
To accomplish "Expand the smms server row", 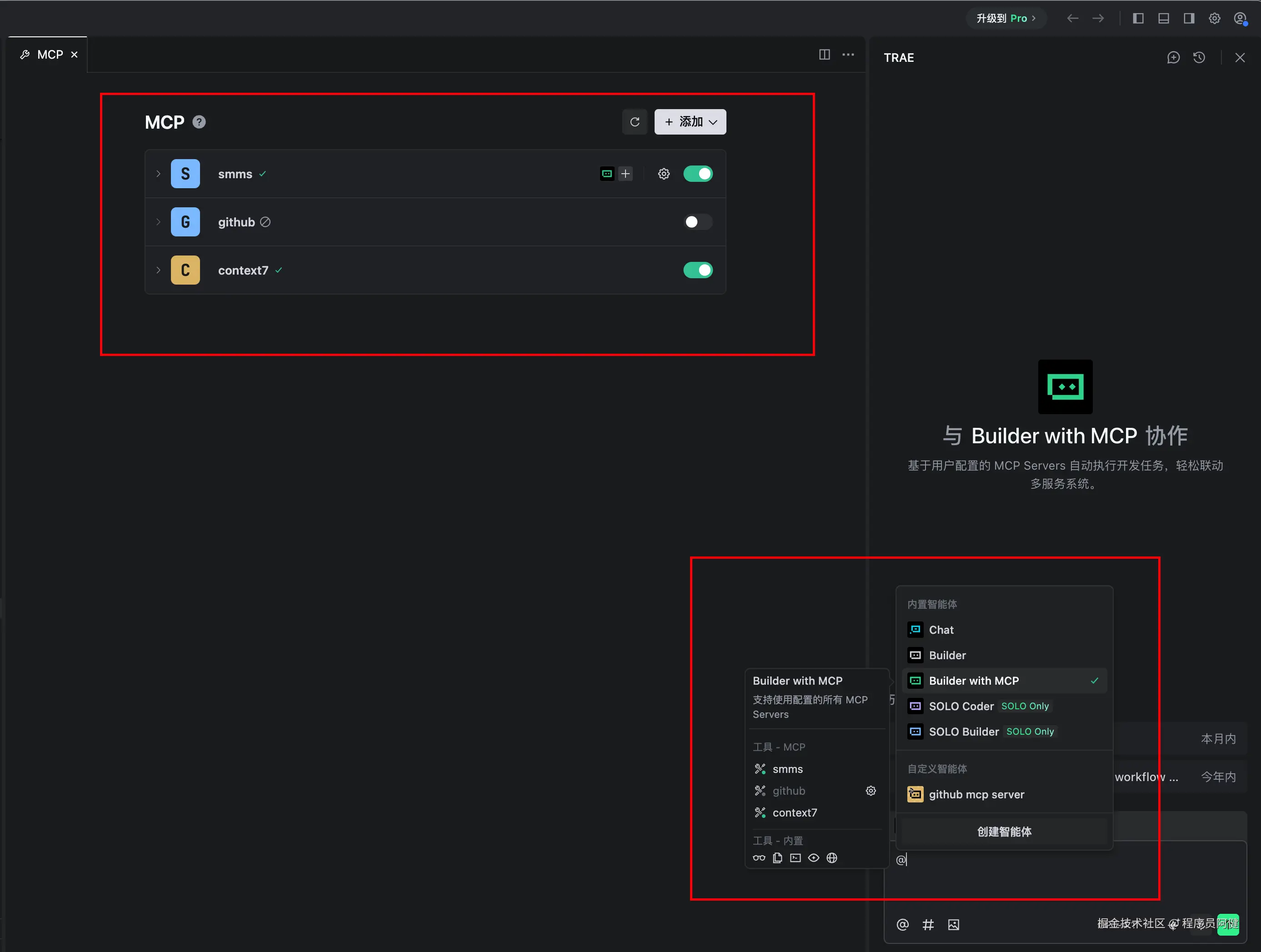I will click(x=159, y=174).
